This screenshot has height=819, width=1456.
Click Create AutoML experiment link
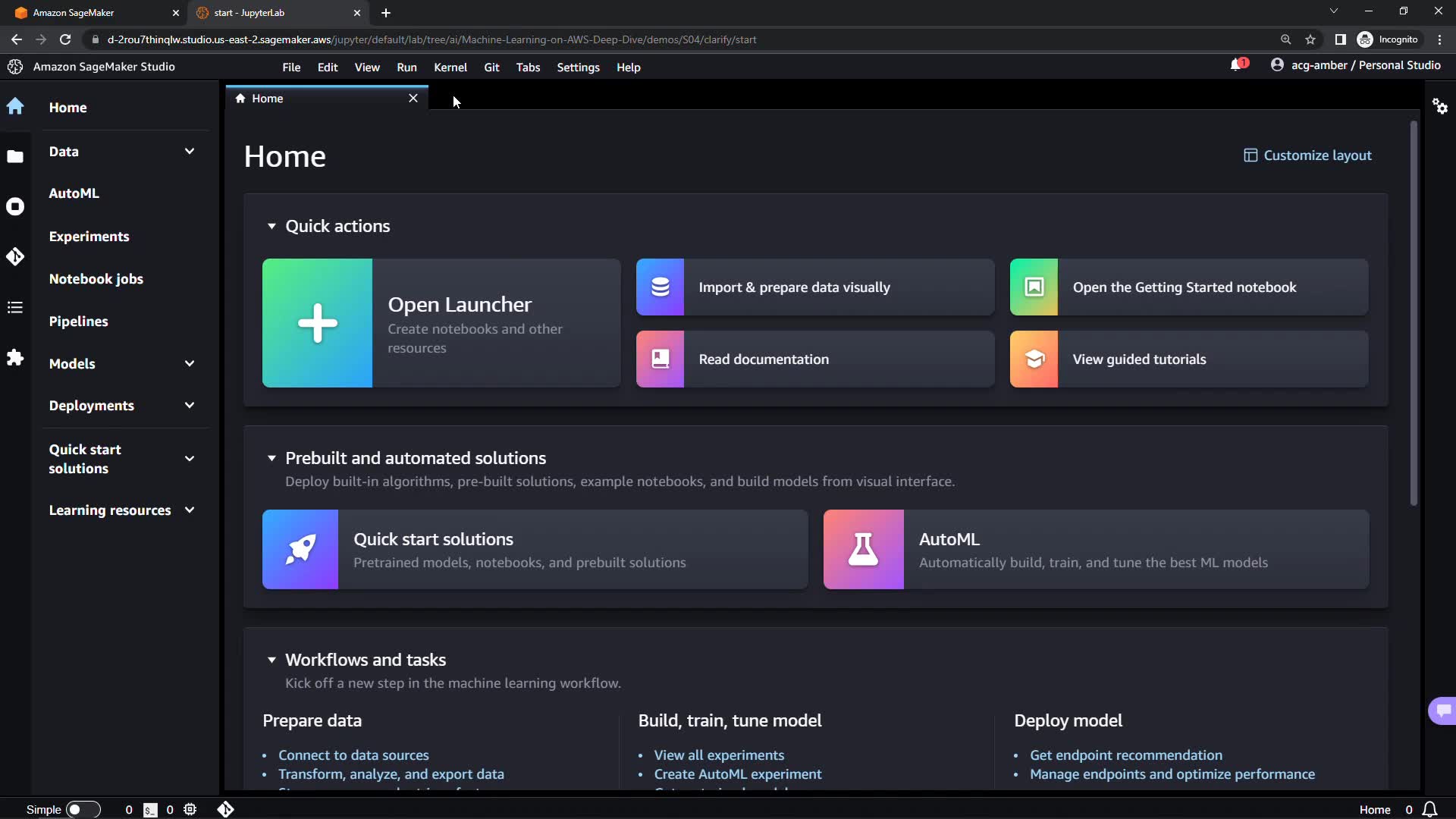point(737,774)
